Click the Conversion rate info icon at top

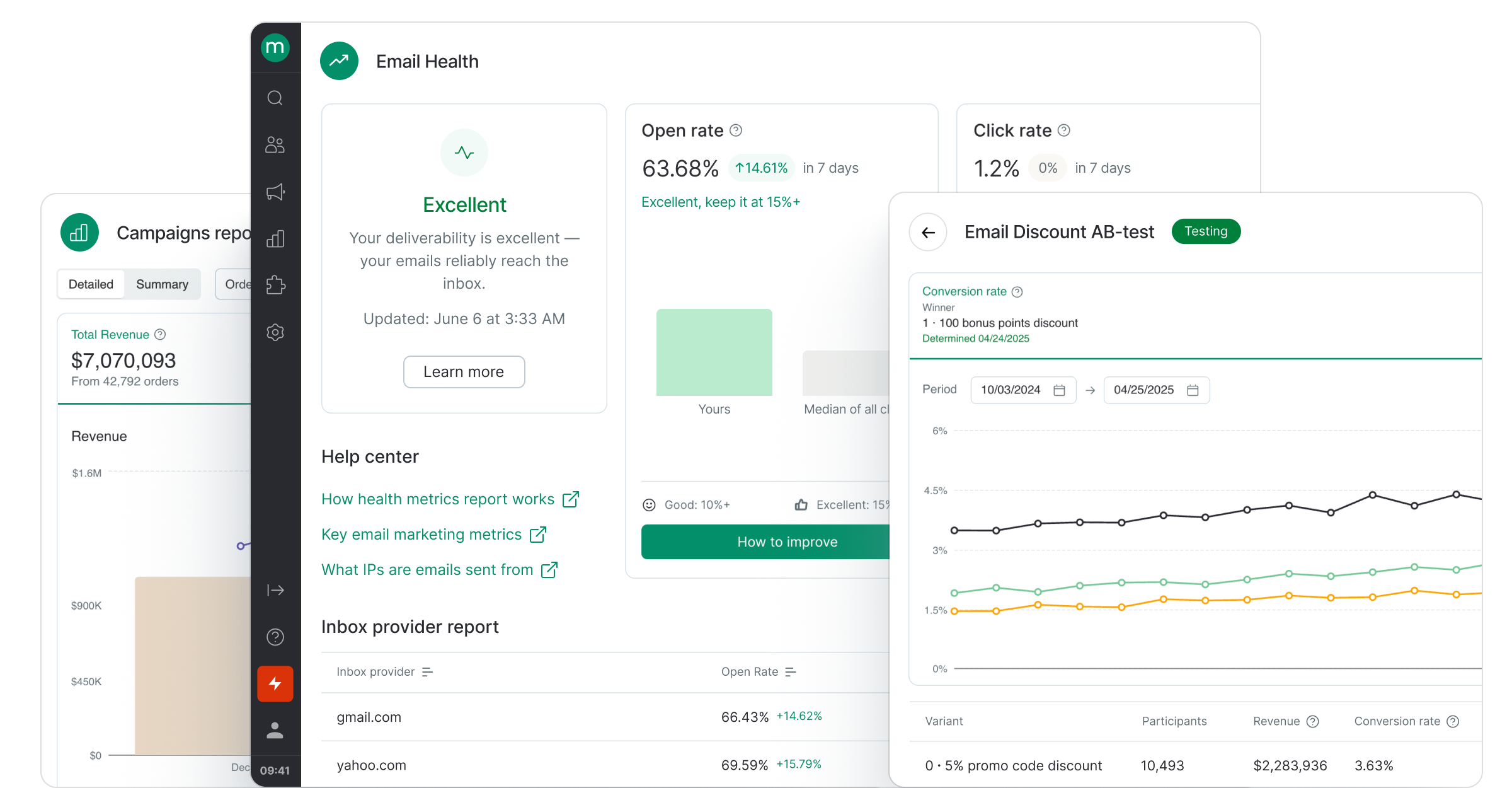coord(1017,292)
